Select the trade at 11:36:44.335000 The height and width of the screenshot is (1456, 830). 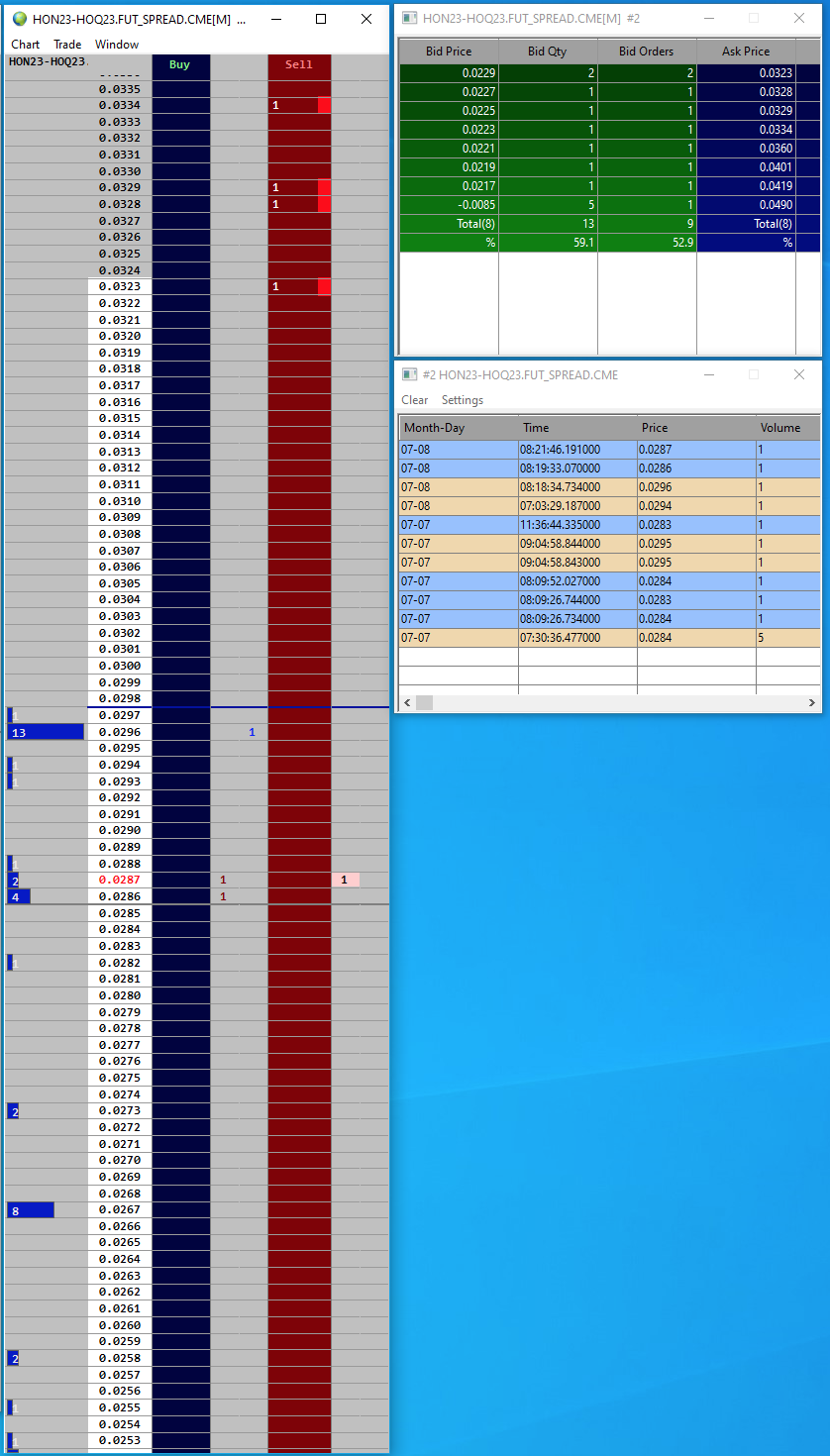point(610,525)
